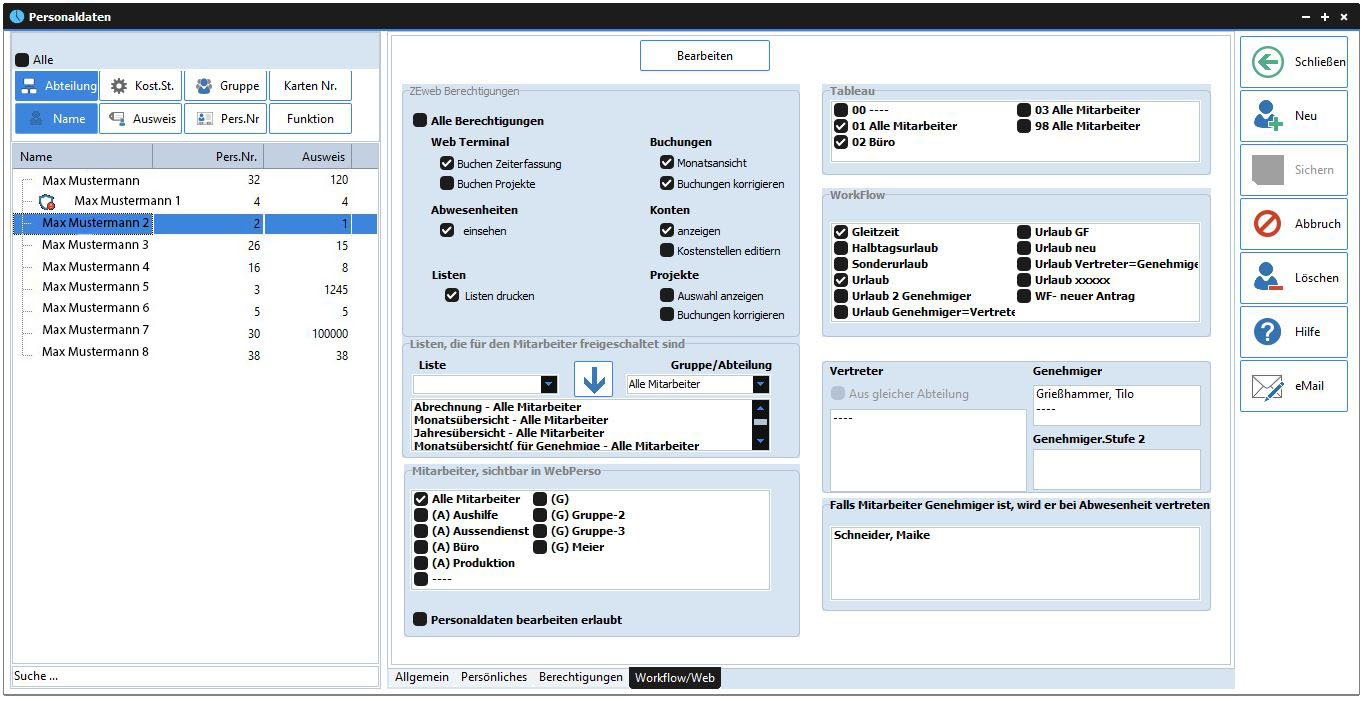Expand the Gruppe/Abteilung dropdown
Image resolution: width=1365 pixels, height=701 pixels.
click(760, 385)
